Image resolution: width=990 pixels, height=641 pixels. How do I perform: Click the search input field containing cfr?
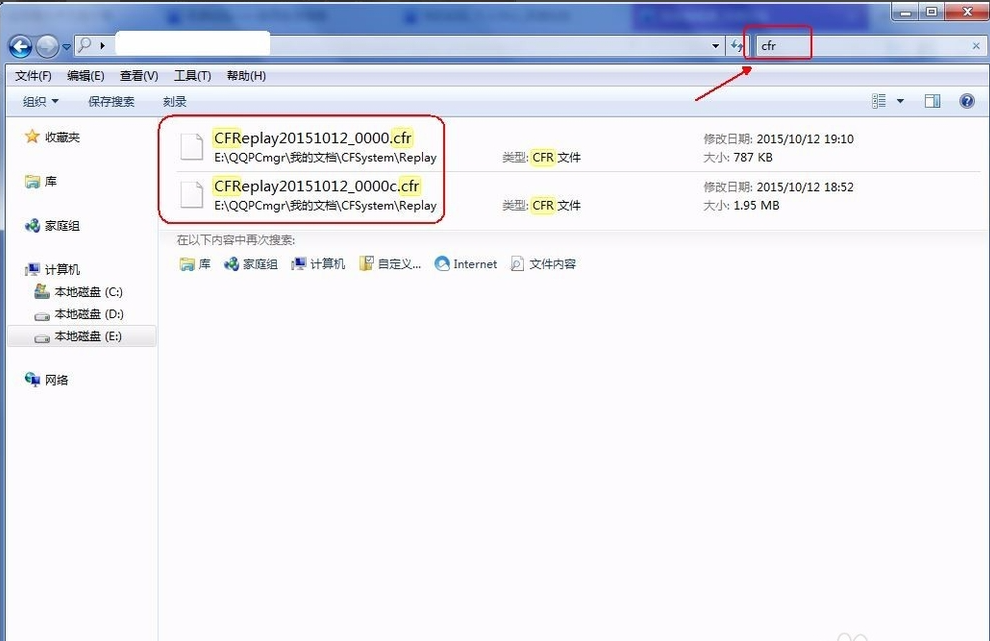coord(860,46)
